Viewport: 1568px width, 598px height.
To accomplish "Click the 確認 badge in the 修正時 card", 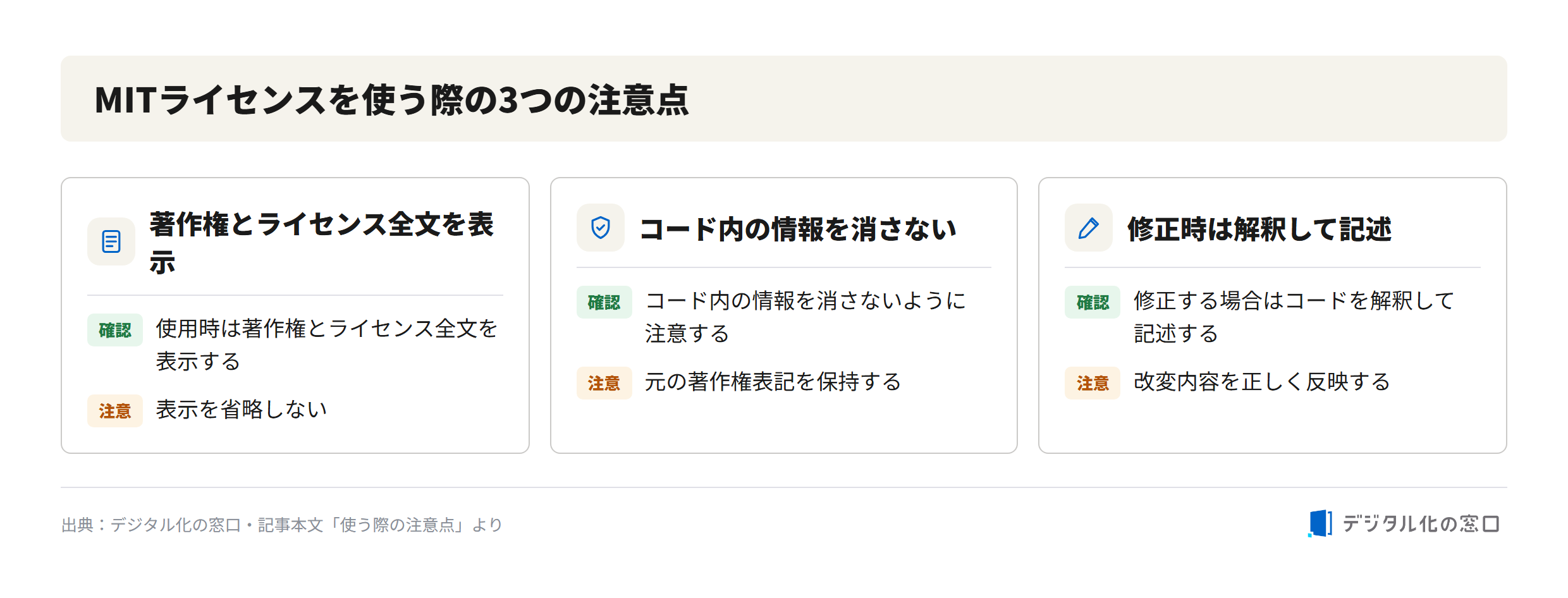I will pos(1093,302).
